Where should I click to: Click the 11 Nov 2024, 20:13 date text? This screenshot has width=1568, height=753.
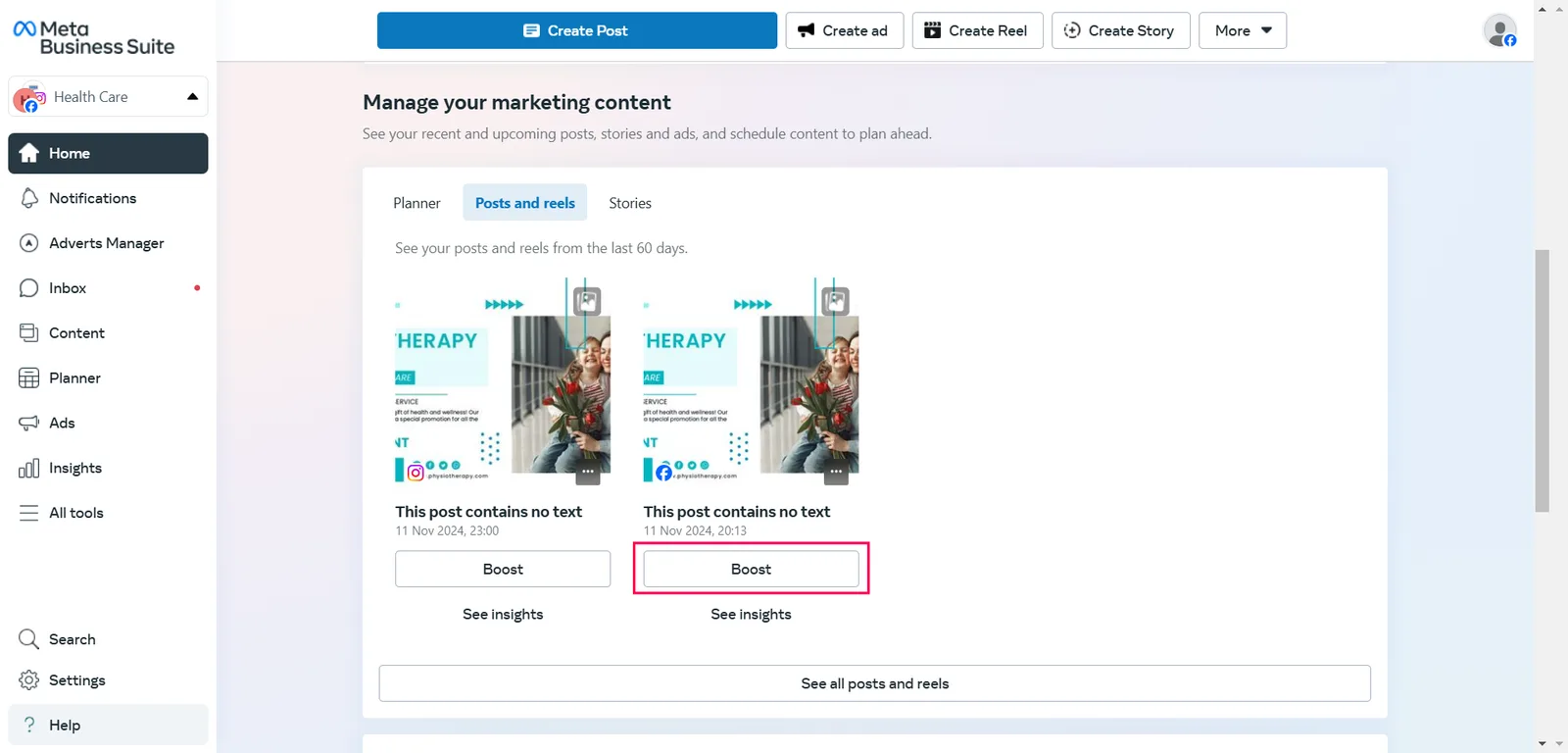[x=695, y=530]
